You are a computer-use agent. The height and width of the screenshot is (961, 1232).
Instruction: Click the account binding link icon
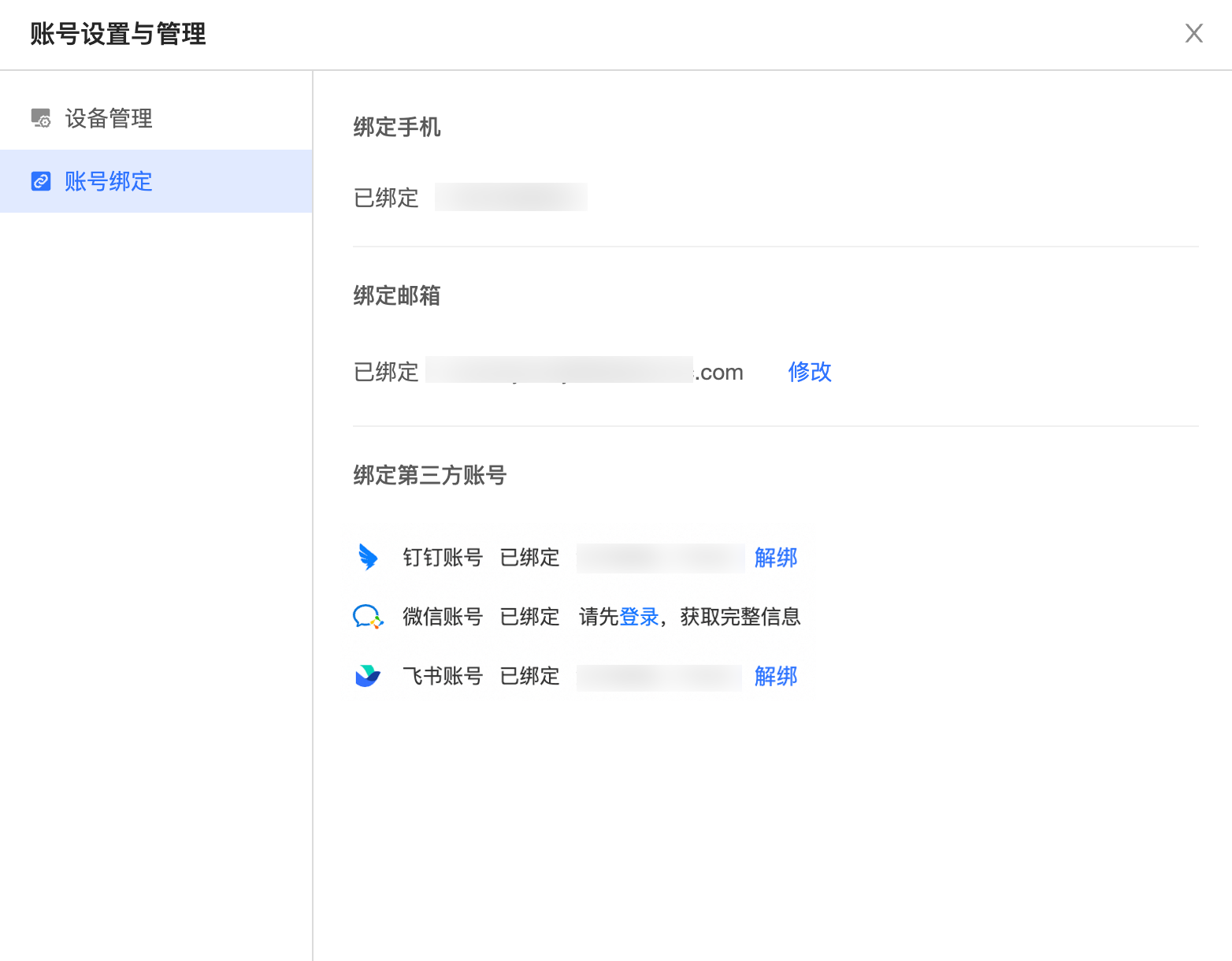click(41, 181)
